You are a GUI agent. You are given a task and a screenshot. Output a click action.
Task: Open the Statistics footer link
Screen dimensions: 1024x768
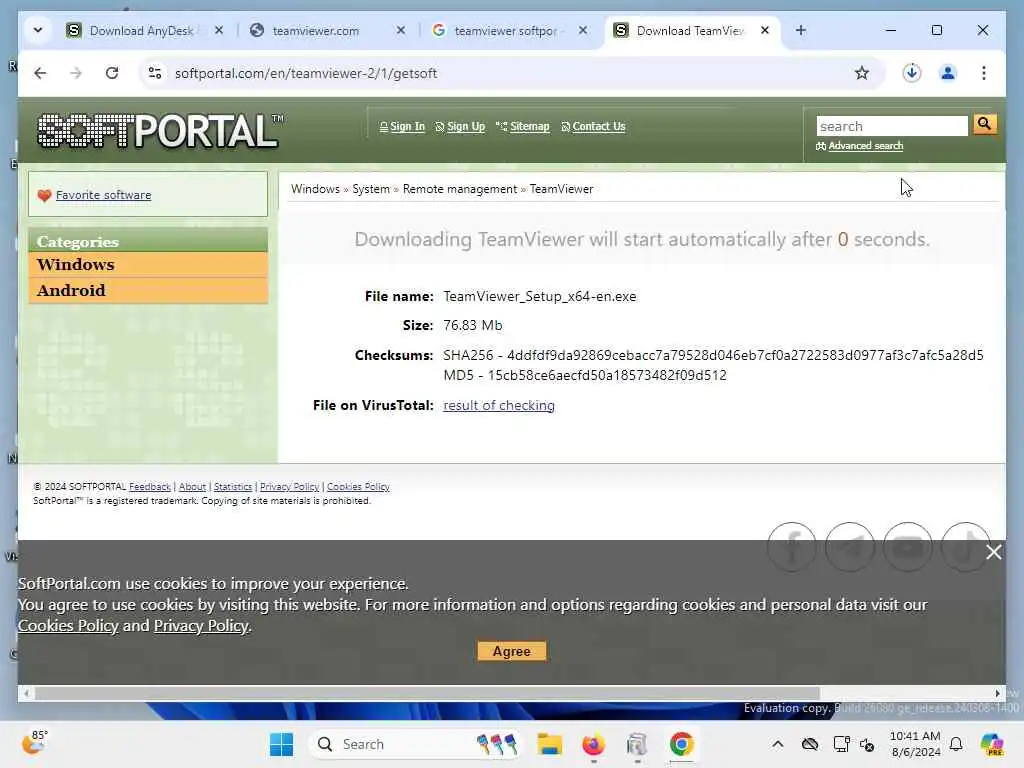(x=232, y=487)
